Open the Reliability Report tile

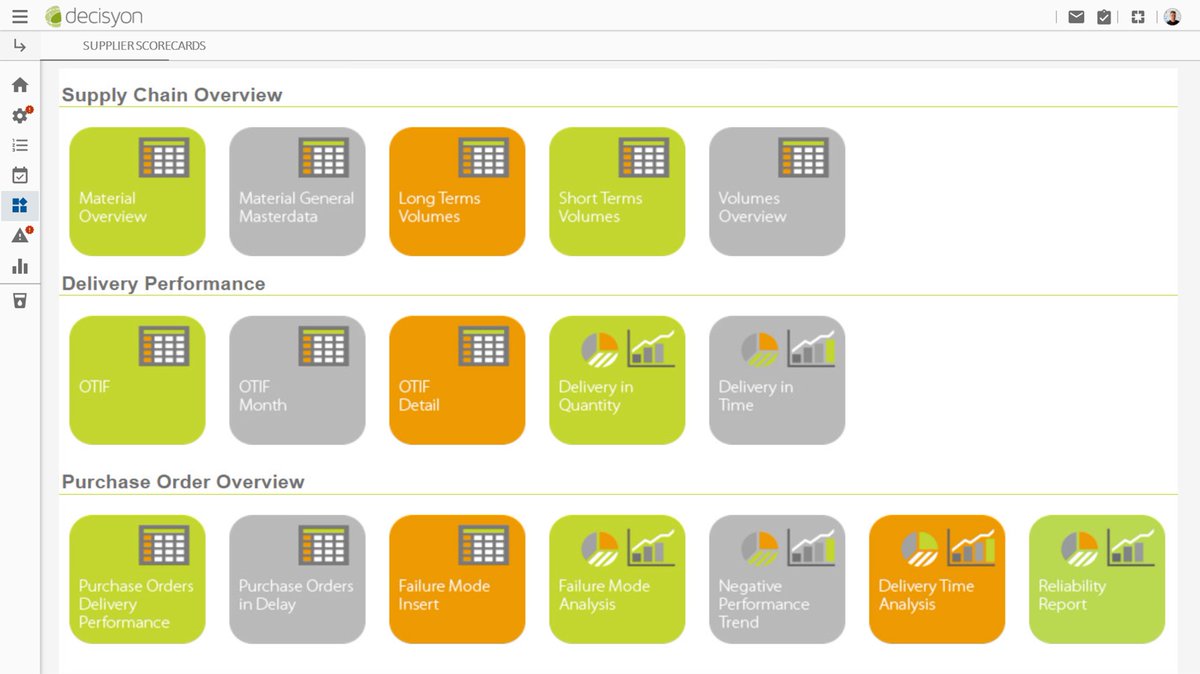(1097, 578)
